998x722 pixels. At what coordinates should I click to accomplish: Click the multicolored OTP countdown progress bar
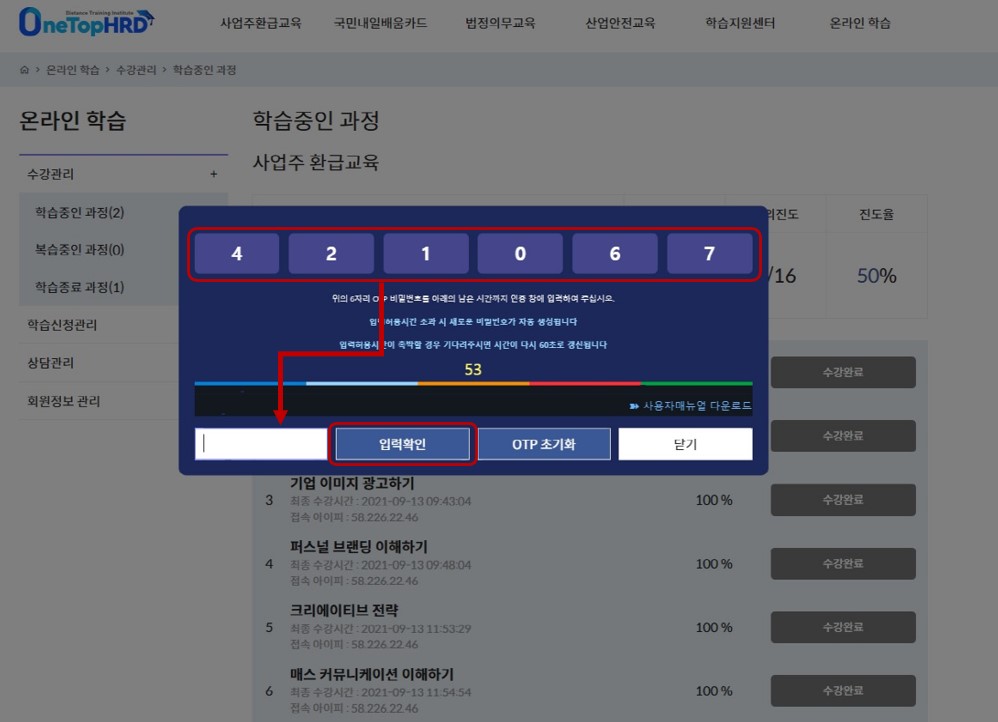[473, 383]
